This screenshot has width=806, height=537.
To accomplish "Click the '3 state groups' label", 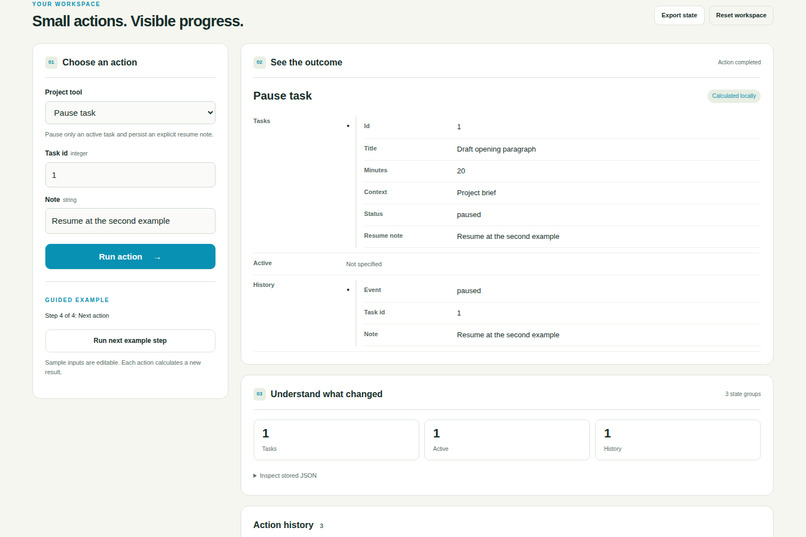I will (x=743, y=394).
